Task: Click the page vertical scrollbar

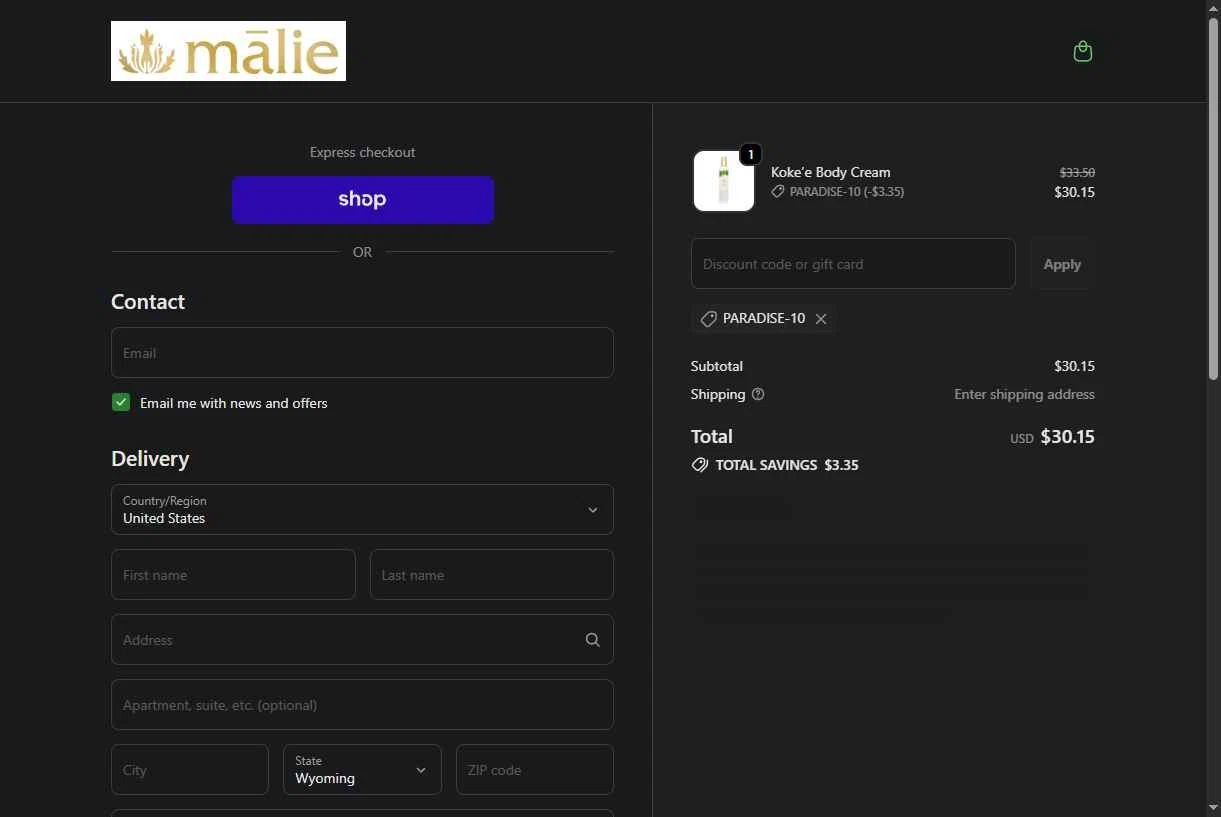Action: click(x=1213, y=200)
